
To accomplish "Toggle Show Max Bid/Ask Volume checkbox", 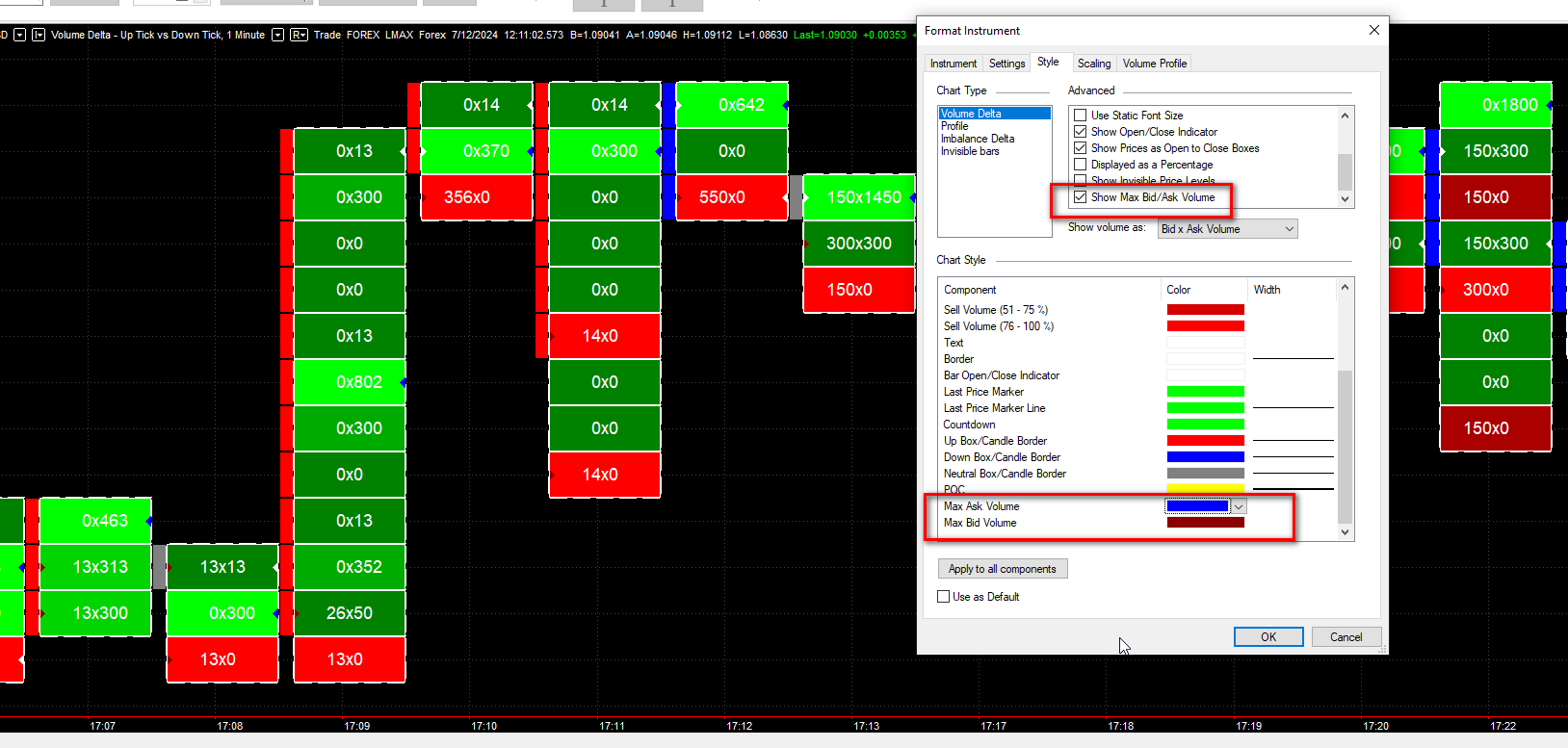I will pyautogui.click(x=1081, y=197).
